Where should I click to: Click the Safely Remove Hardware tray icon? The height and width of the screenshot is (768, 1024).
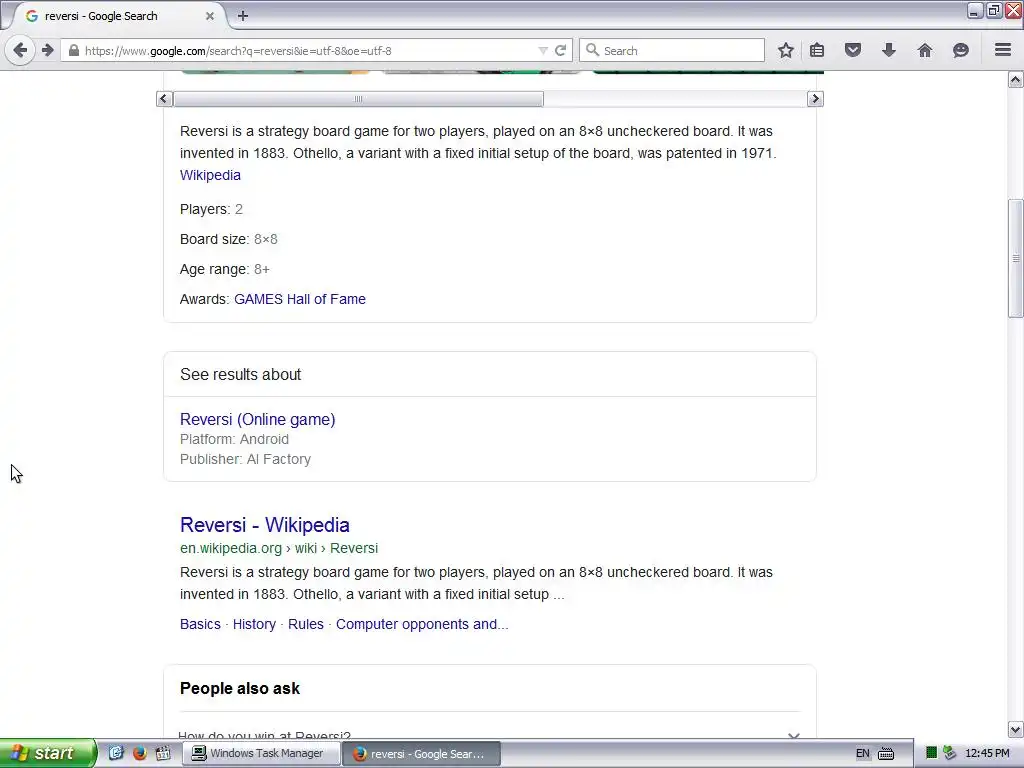point(950,753)
